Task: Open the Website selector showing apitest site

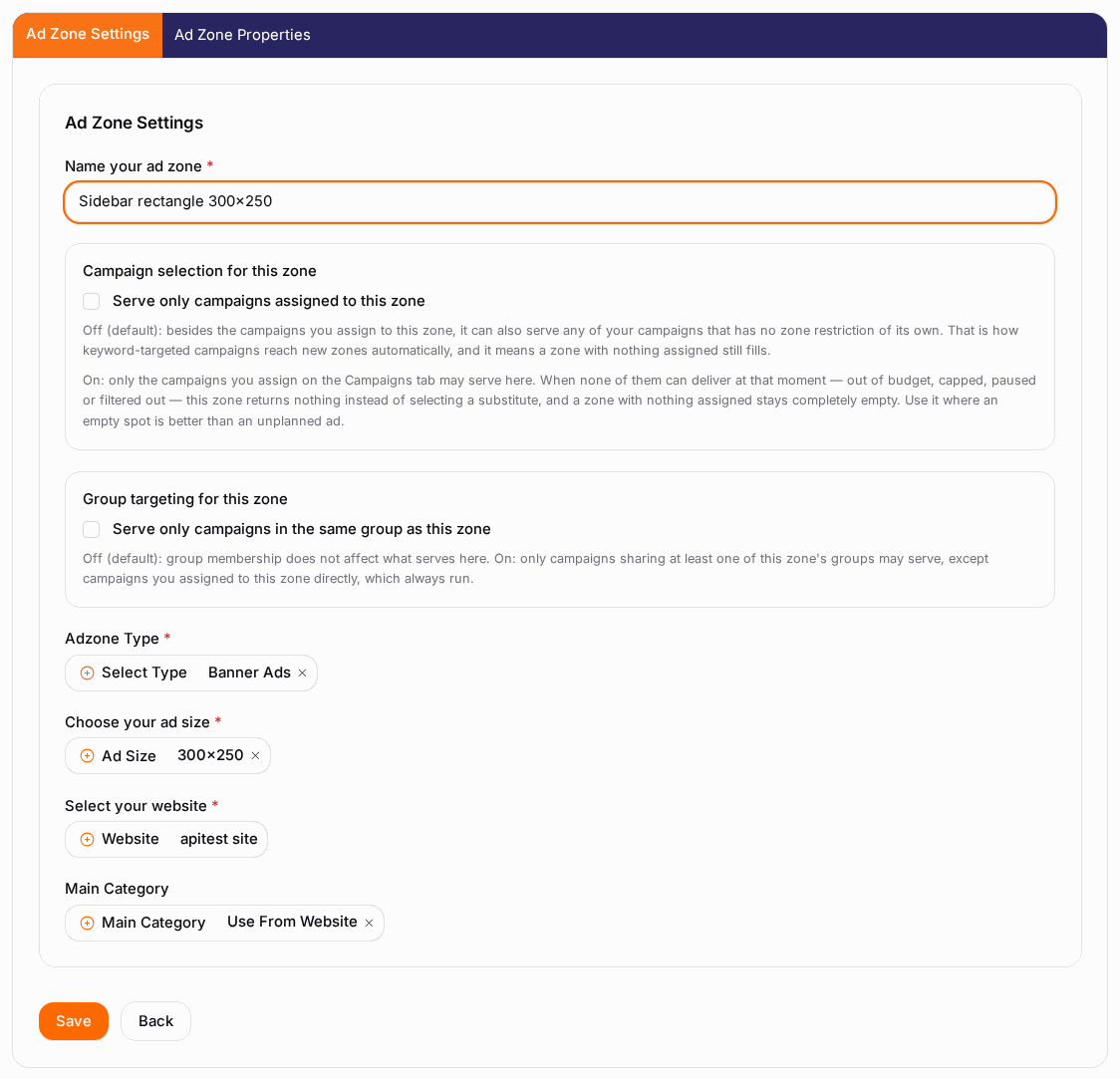Action: point(166,839)
